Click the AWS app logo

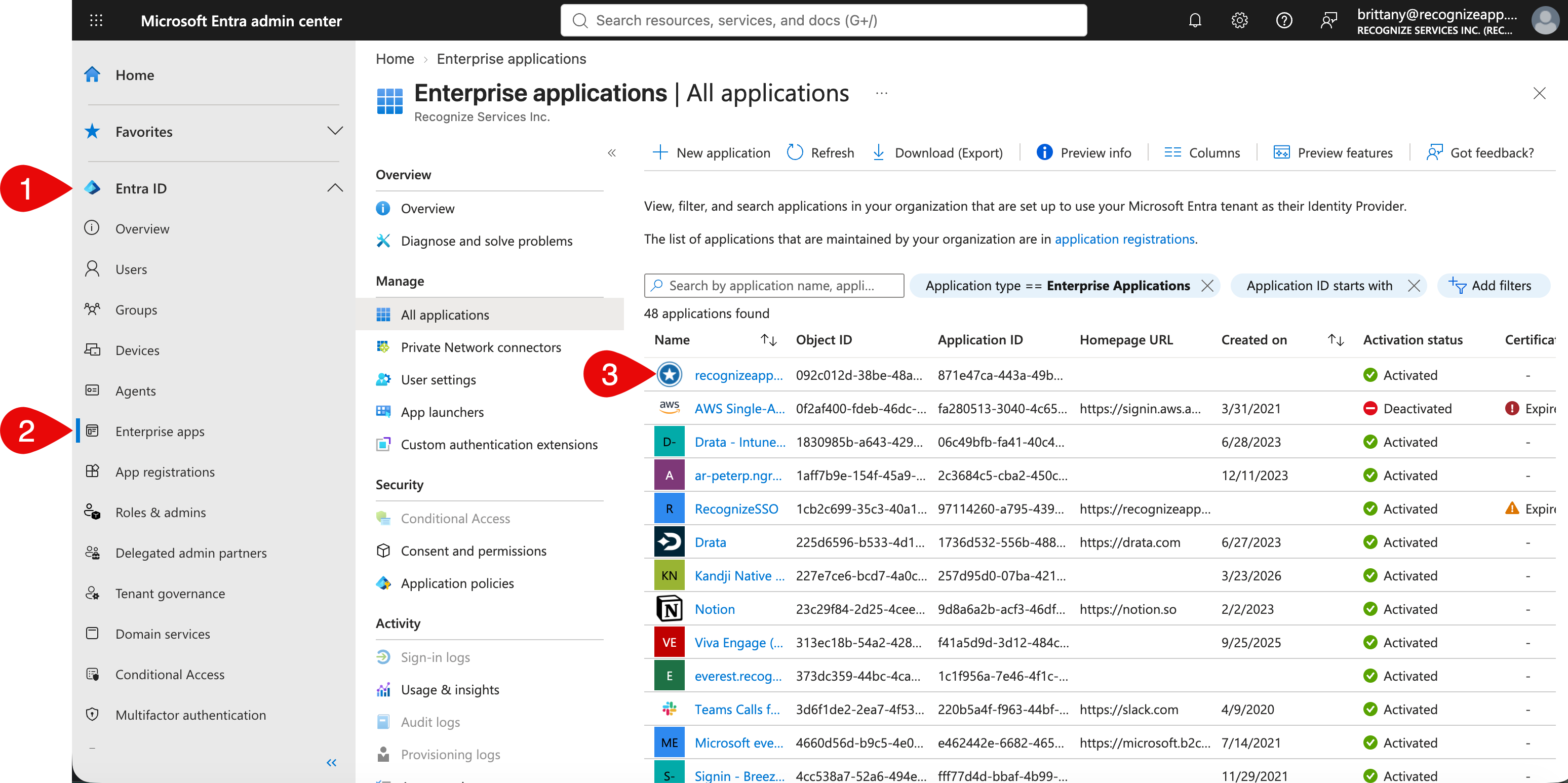pyautogui.click(x=669, y=407)
